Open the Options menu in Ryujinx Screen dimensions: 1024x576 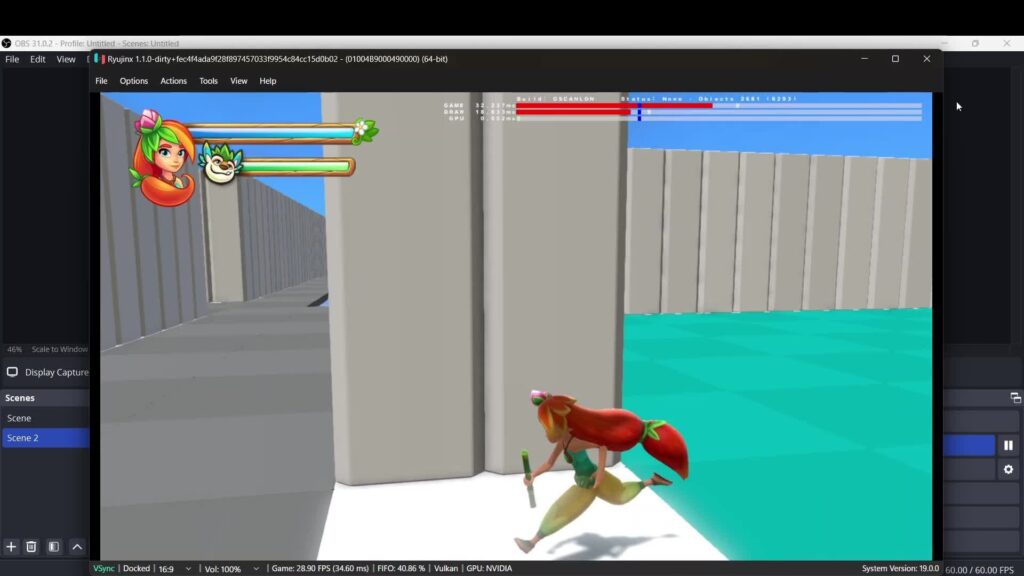click(x=133, y=81)
